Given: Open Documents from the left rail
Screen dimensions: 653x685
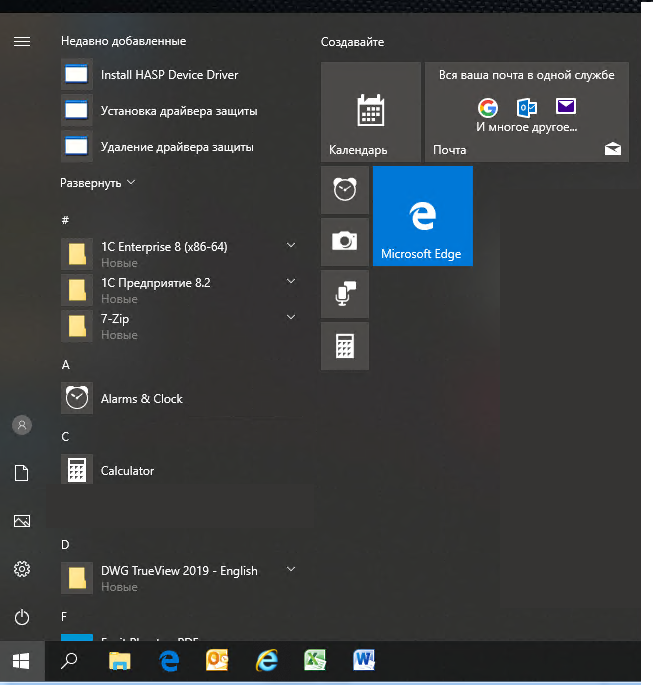Looking at the screenshot, I should click(22, 473).
